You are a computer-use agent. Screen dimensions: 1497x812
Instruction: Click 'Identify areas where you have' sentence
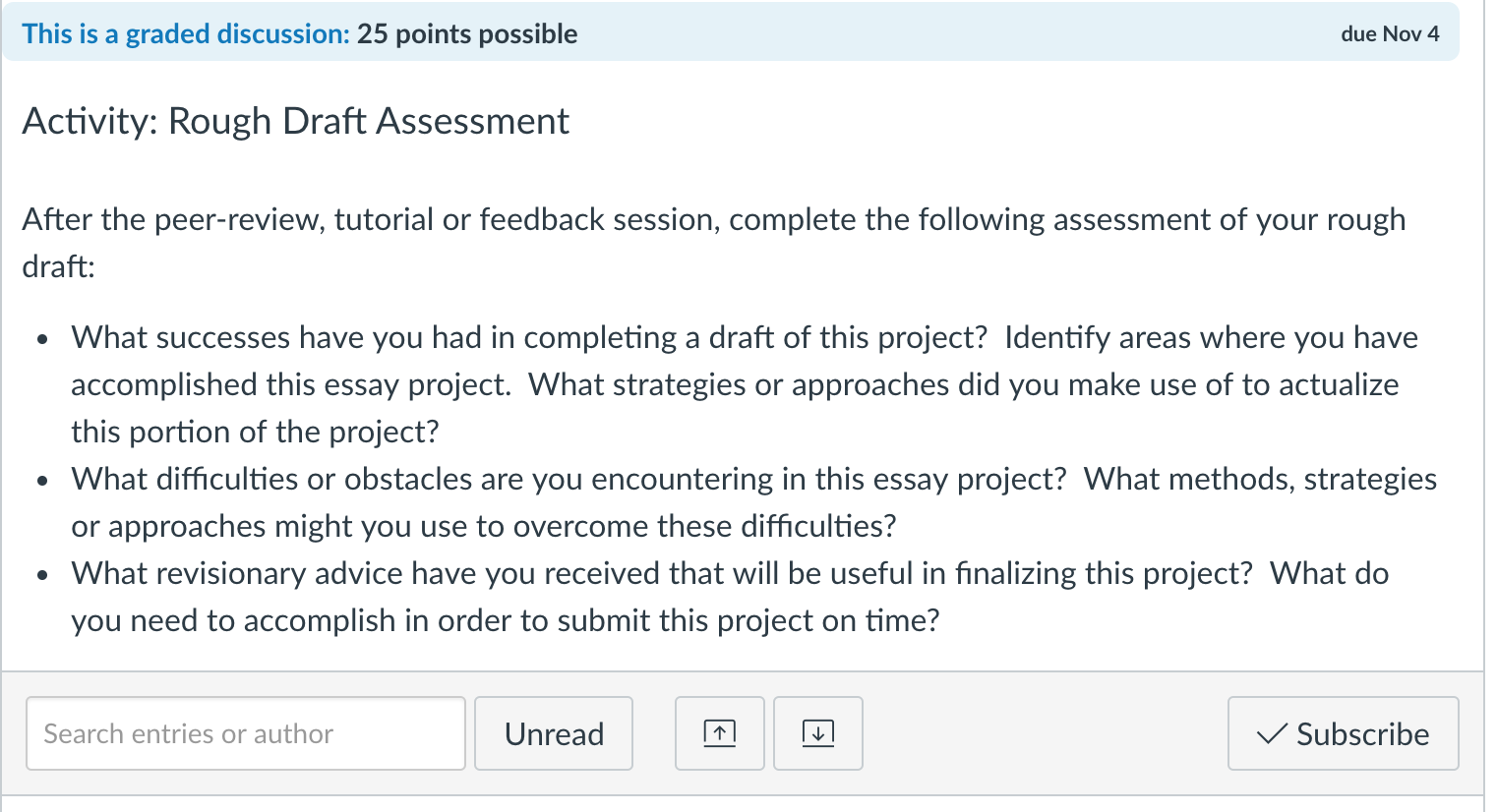click(x=1211, y=337)
